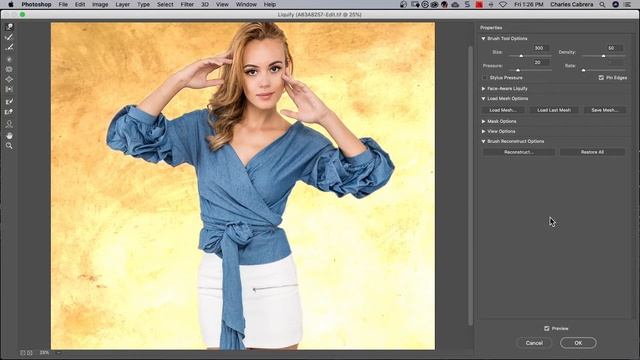Open the Image menu
640x360 pixels.
pyautogui.click(x=100, y=4)
